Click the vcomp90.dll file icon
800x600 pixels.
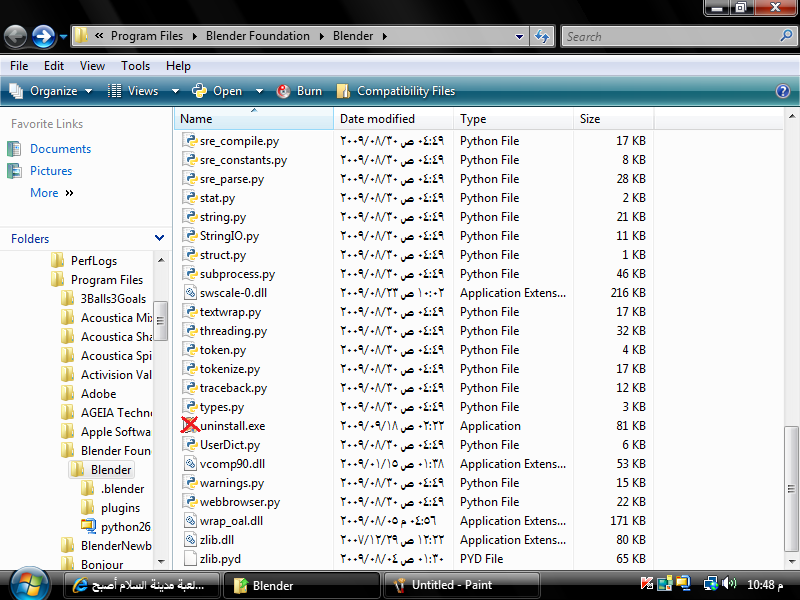[190, 464]
